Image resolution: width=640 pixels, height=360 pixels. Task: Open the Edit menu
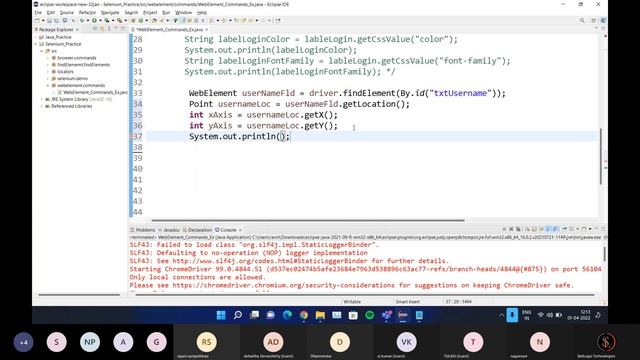click(x=51, y=13)
